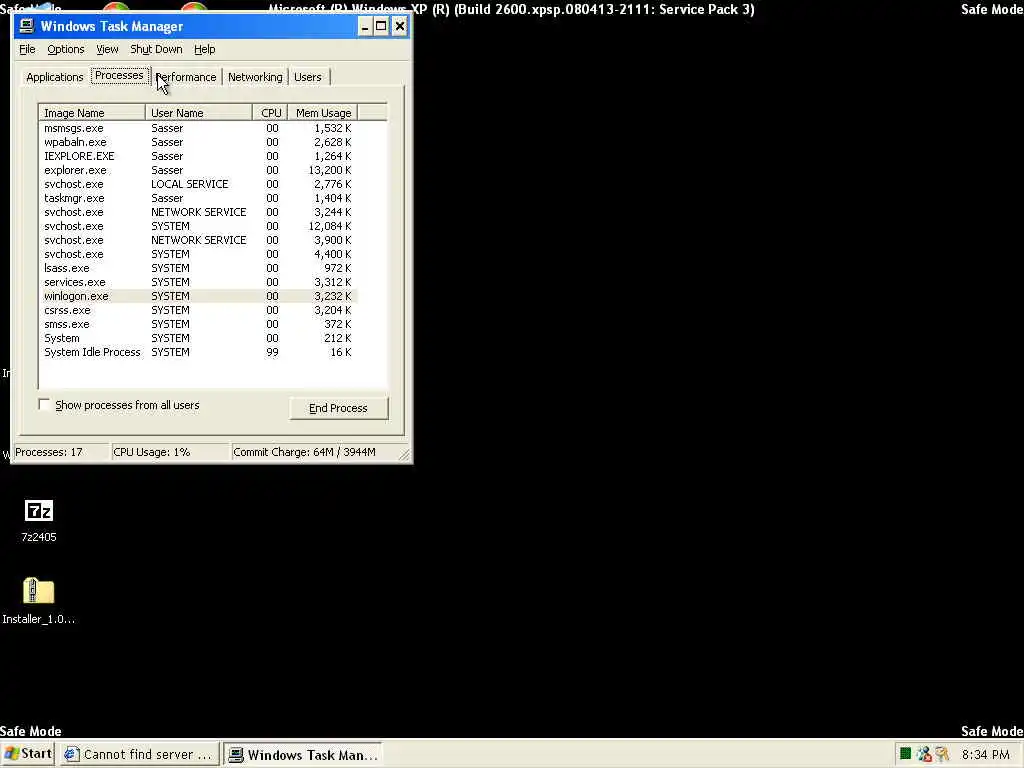Sort by User Name column header

(199, 113)
